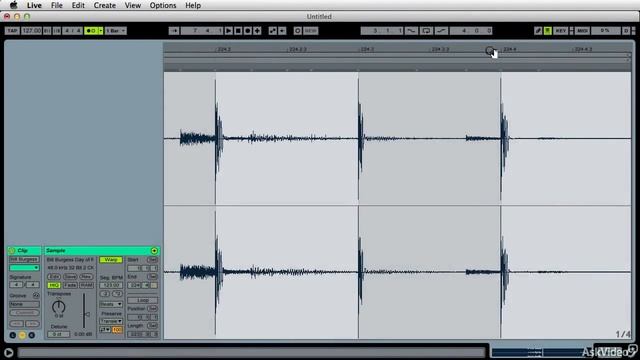The height and width of the screenshot is (360, 640).
Task: Enable the MIDI map mode
Action: coord(582,31)
